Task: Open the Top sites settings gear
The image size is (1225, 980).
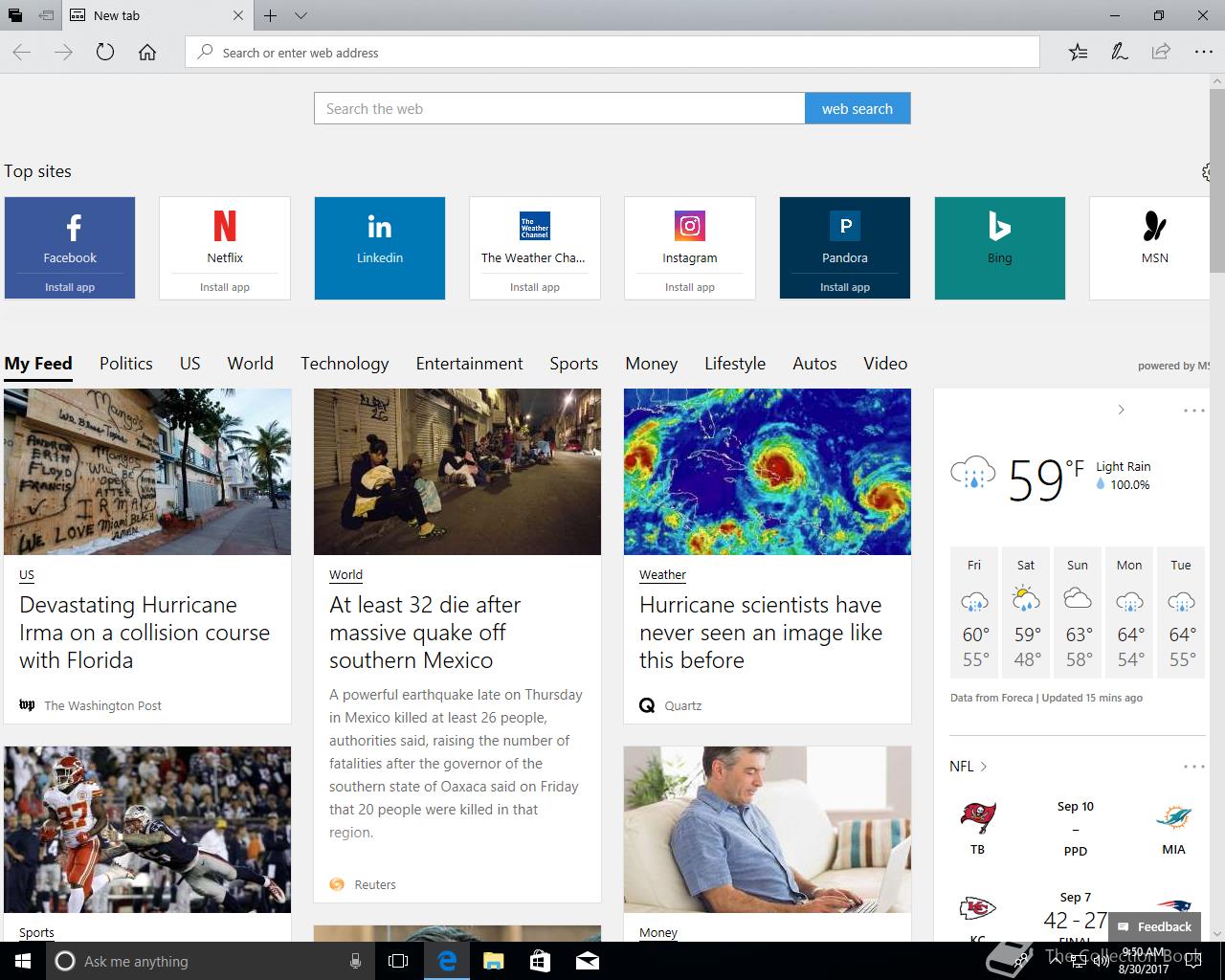Action: [1207, 172]
